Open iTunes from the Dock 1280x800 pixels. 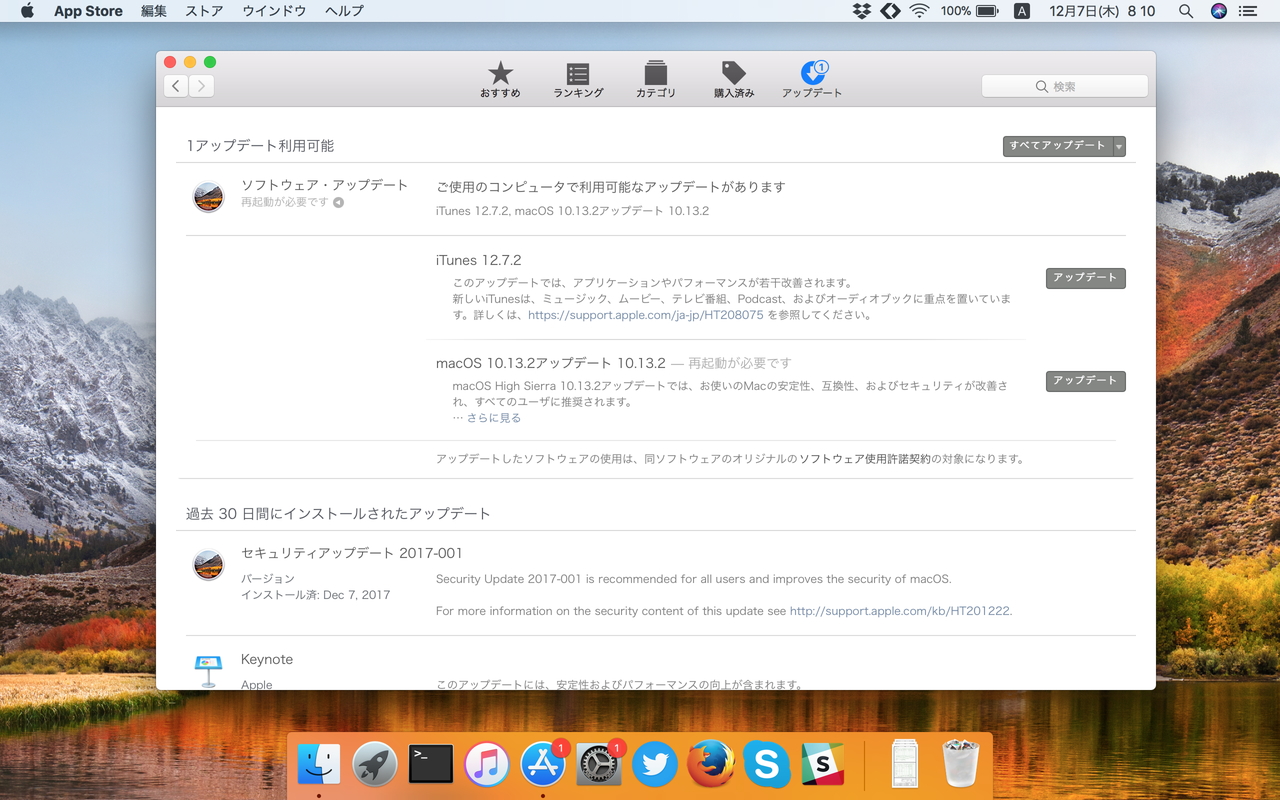pyautogui.click(x=487, y=765)
